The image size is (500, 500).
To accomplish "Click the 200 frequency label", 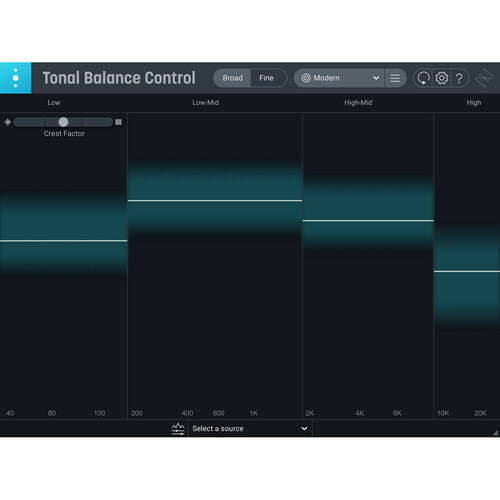I will point(137,413).
